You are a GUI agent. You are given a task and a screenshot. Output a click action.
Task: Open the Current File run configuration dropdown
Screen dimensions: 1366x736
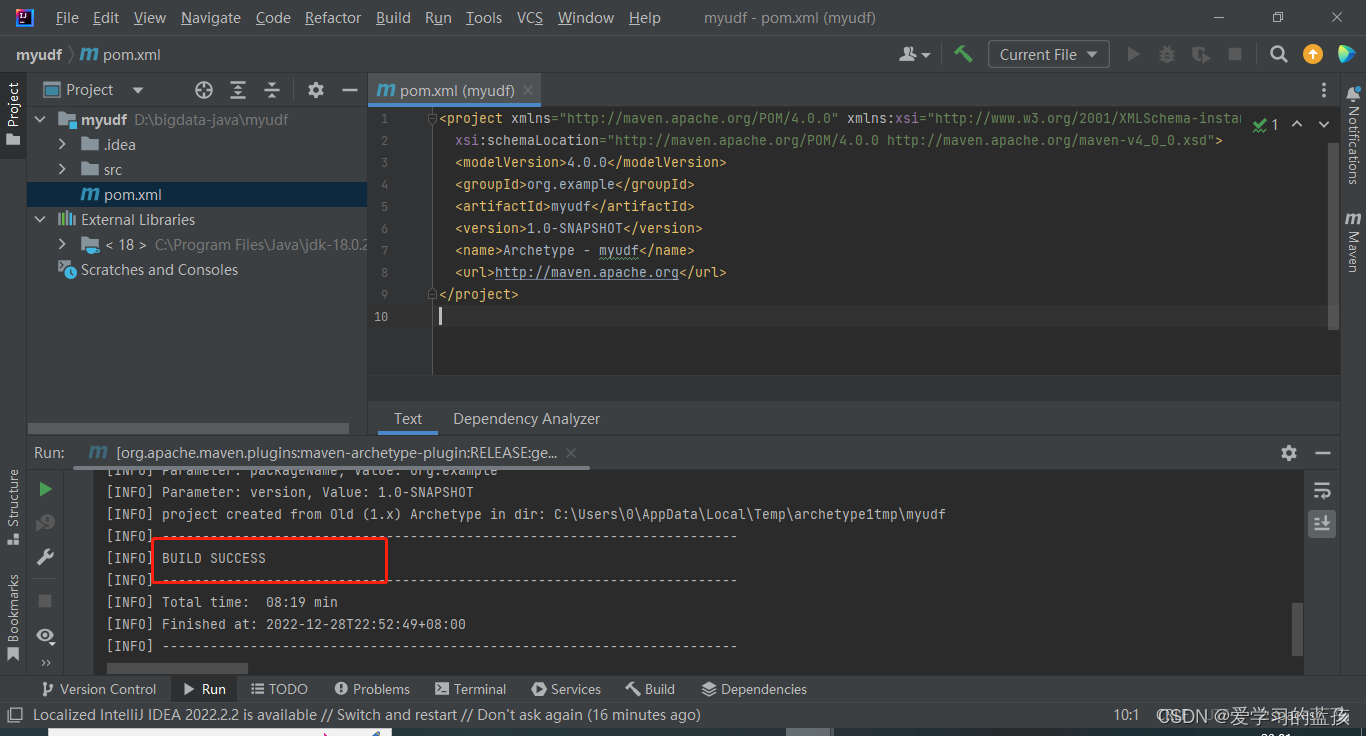(x=1048, y=54)
